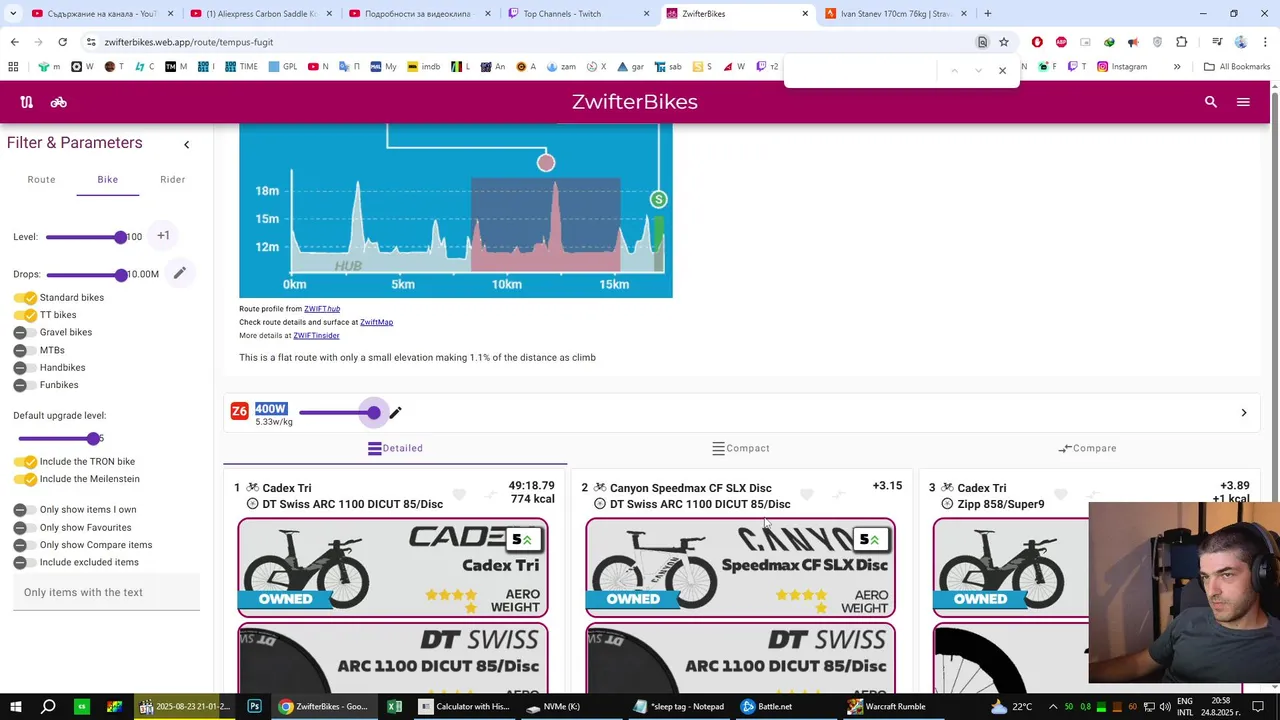This screenshot has width=1280, height=720.
Task: Open the ZWIFTinsider details link
Action: pyautogui.click(x=316, y=336)
